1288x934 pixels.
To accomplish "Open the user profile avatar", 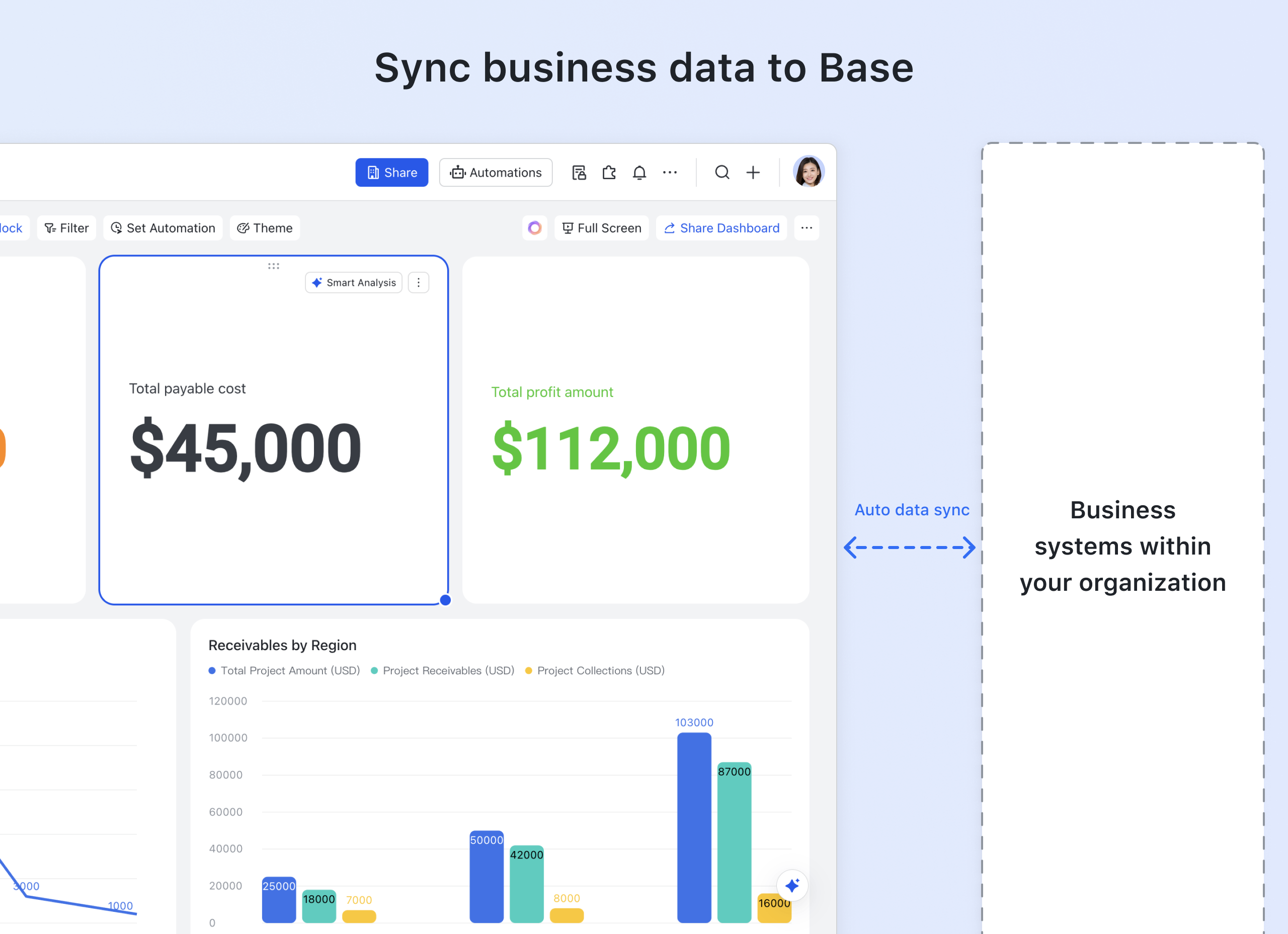I will click(808, 172).
